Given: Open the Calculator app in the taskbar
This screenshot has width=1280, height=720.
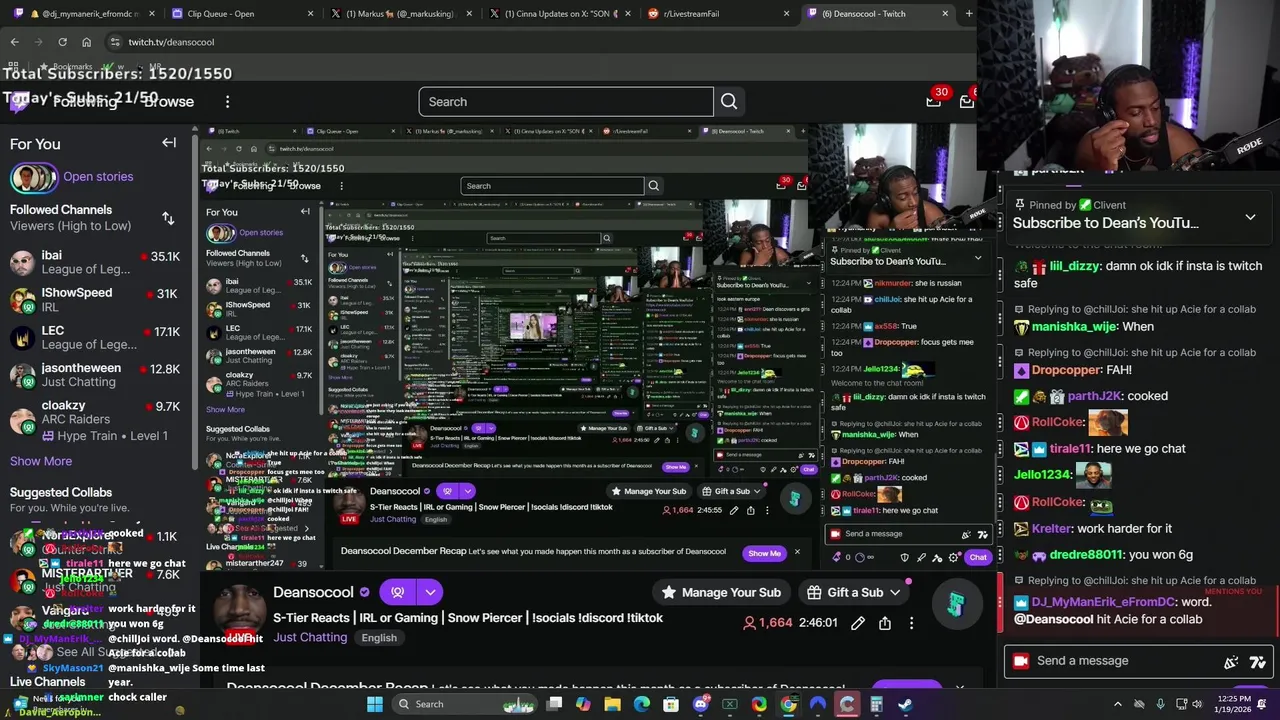Looking at the screenshot, I should point(876,704).
